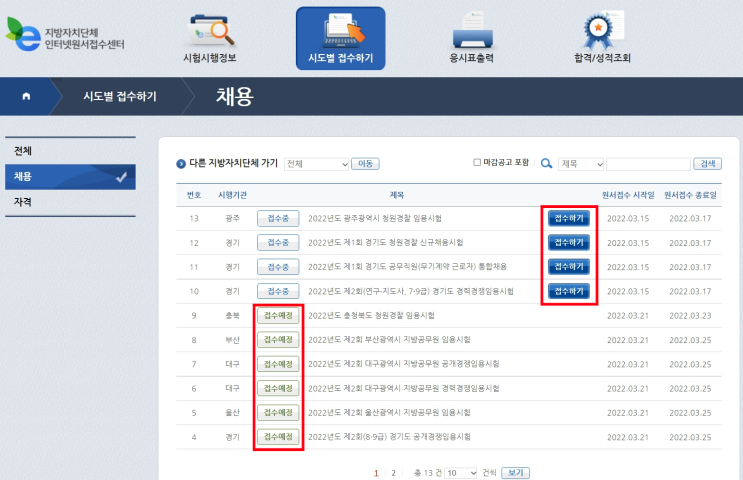The width and height of the screenshot is (743, 480).
Task: Click 접수예정 badge for 충북 row 9
Action: (x=278, y=316)
